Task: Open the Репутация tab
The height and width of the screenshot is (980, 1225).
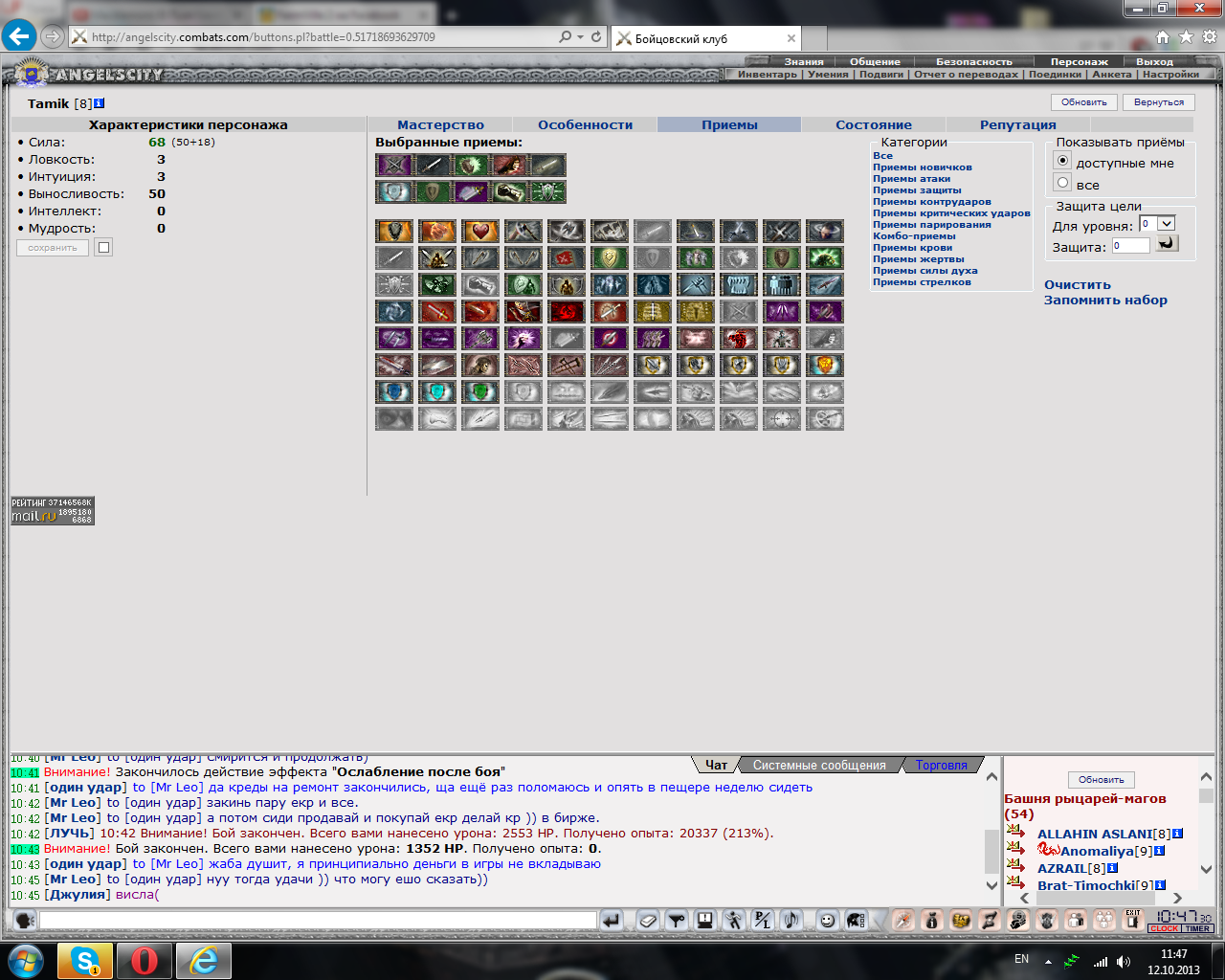Action: tap(1018, 124)
